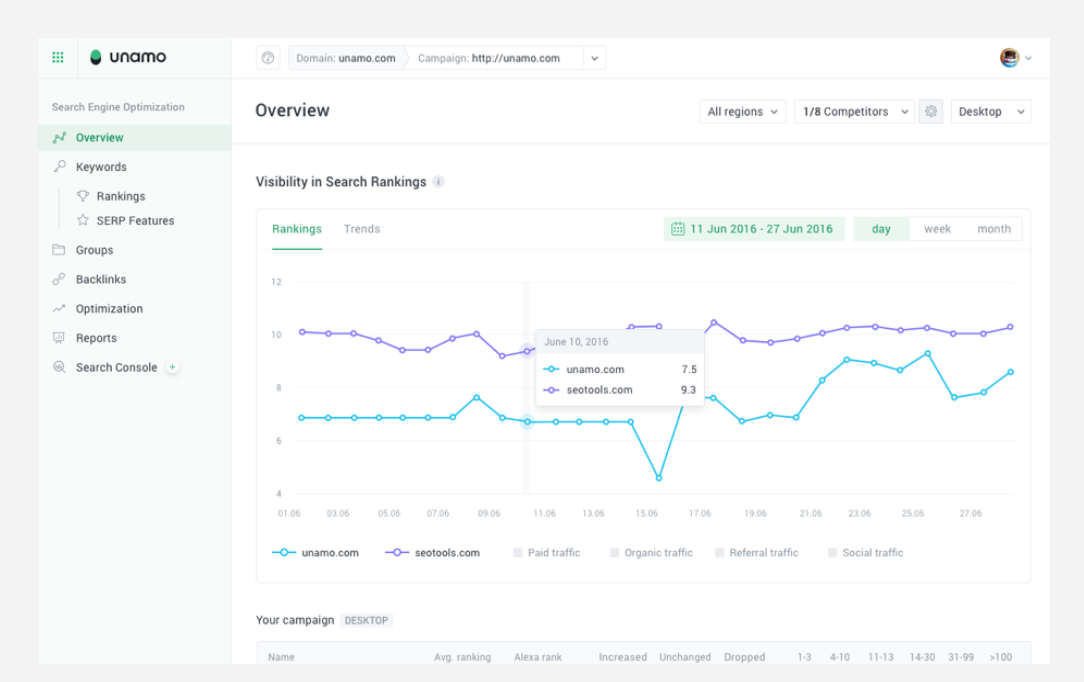Click the 14-30 column header
The image size is (1084, 682).
(x=922, y=657)
